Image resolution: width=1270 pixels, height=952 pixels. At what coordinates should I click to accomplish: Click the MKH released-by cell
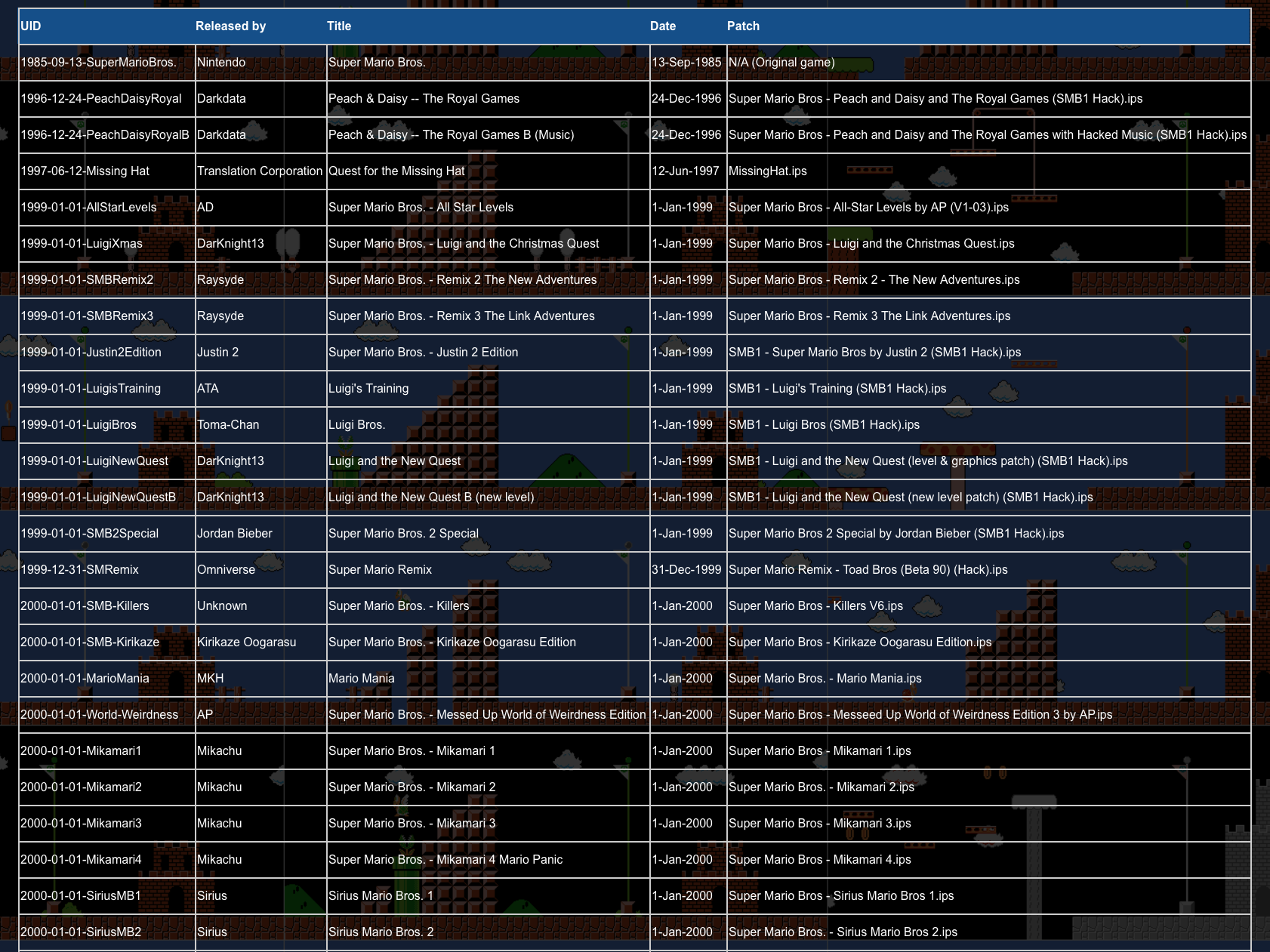(260, 679)
